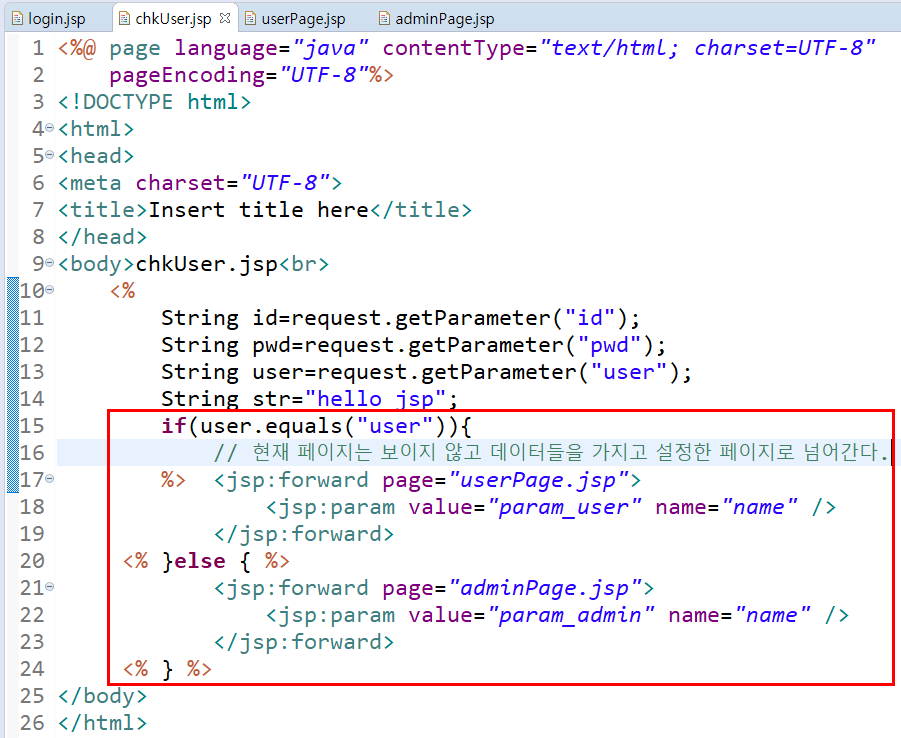Screen dimensions: 901x738
Task: Collapse the html tag fold on line 4
Action: click(x=49, y=128)
